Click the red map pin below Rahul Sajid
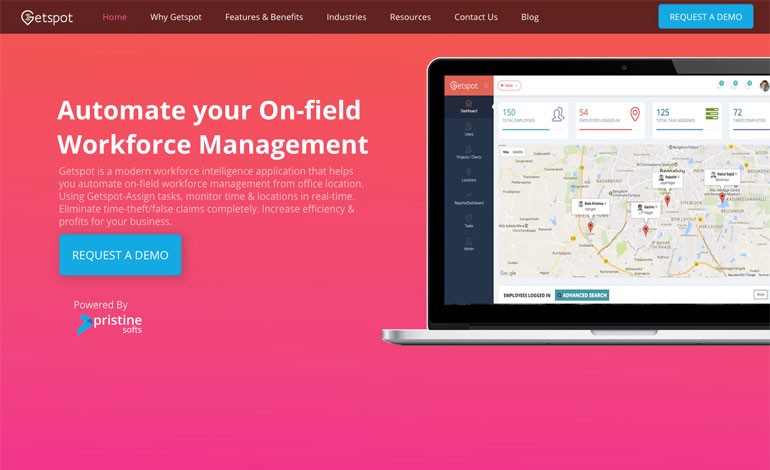 [x=722, y=197]
